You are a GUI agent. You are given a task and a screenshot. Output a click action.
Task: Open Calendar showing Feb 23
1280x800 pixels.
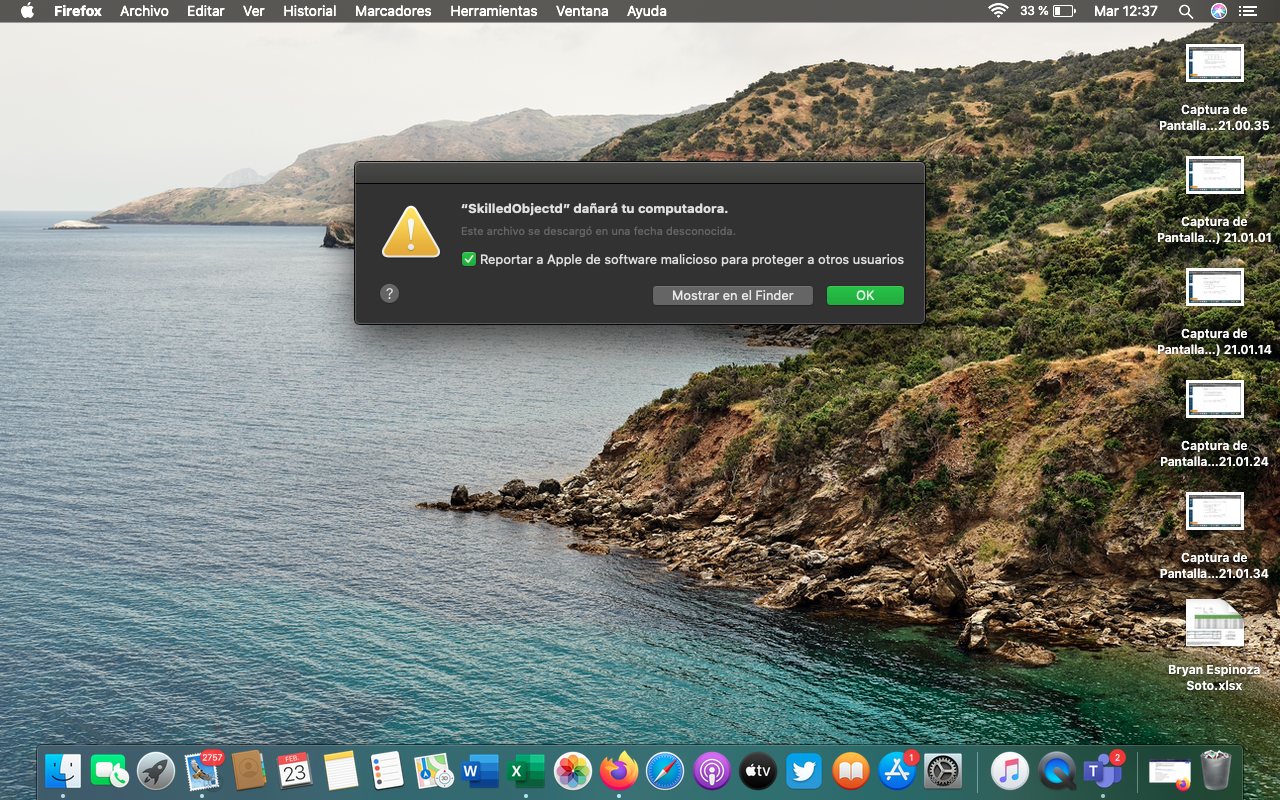[294, 771]
